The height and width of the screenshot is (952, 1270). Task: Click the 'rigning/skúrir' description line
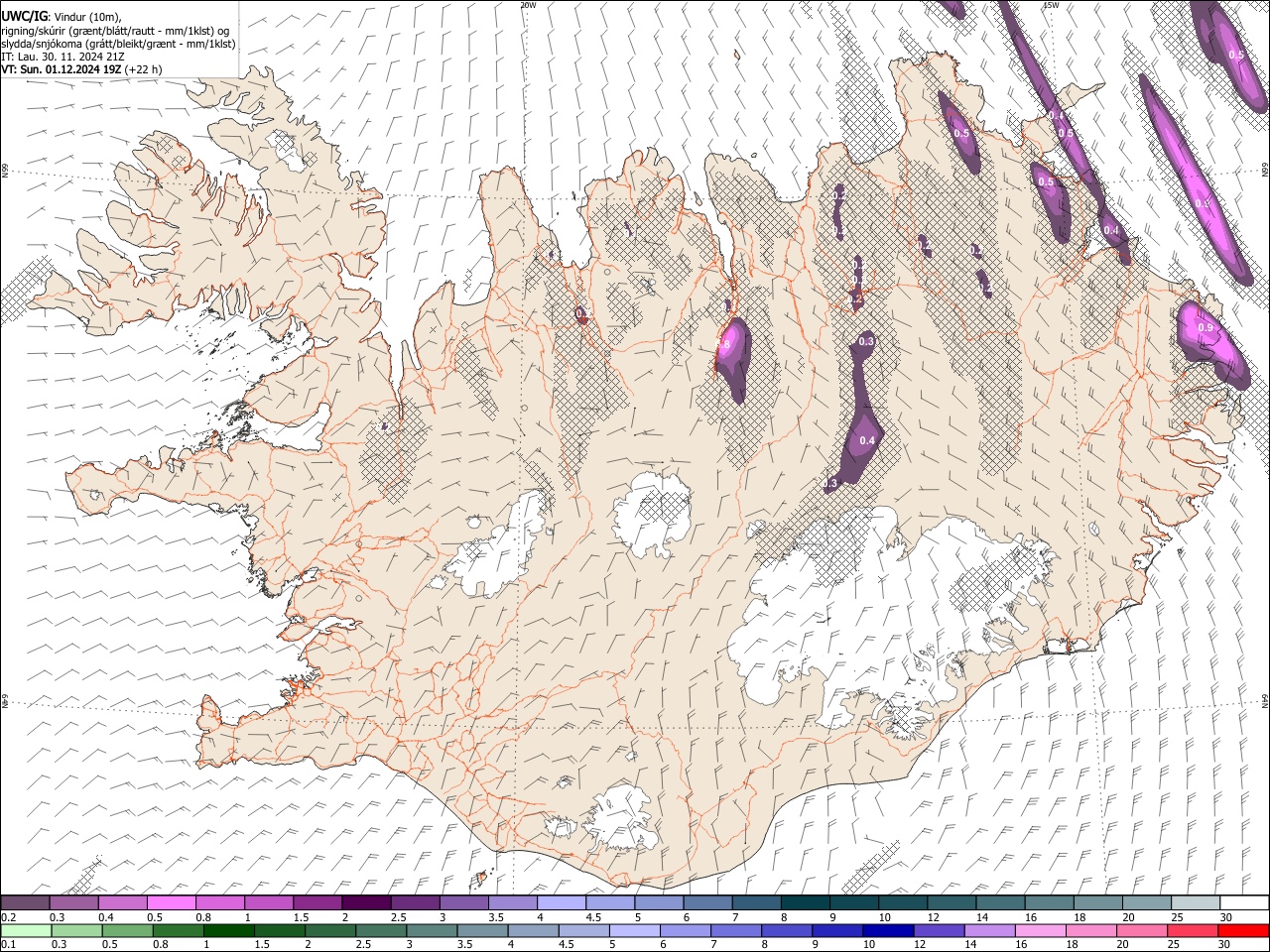pyautogui.click(x=116, y=30)
